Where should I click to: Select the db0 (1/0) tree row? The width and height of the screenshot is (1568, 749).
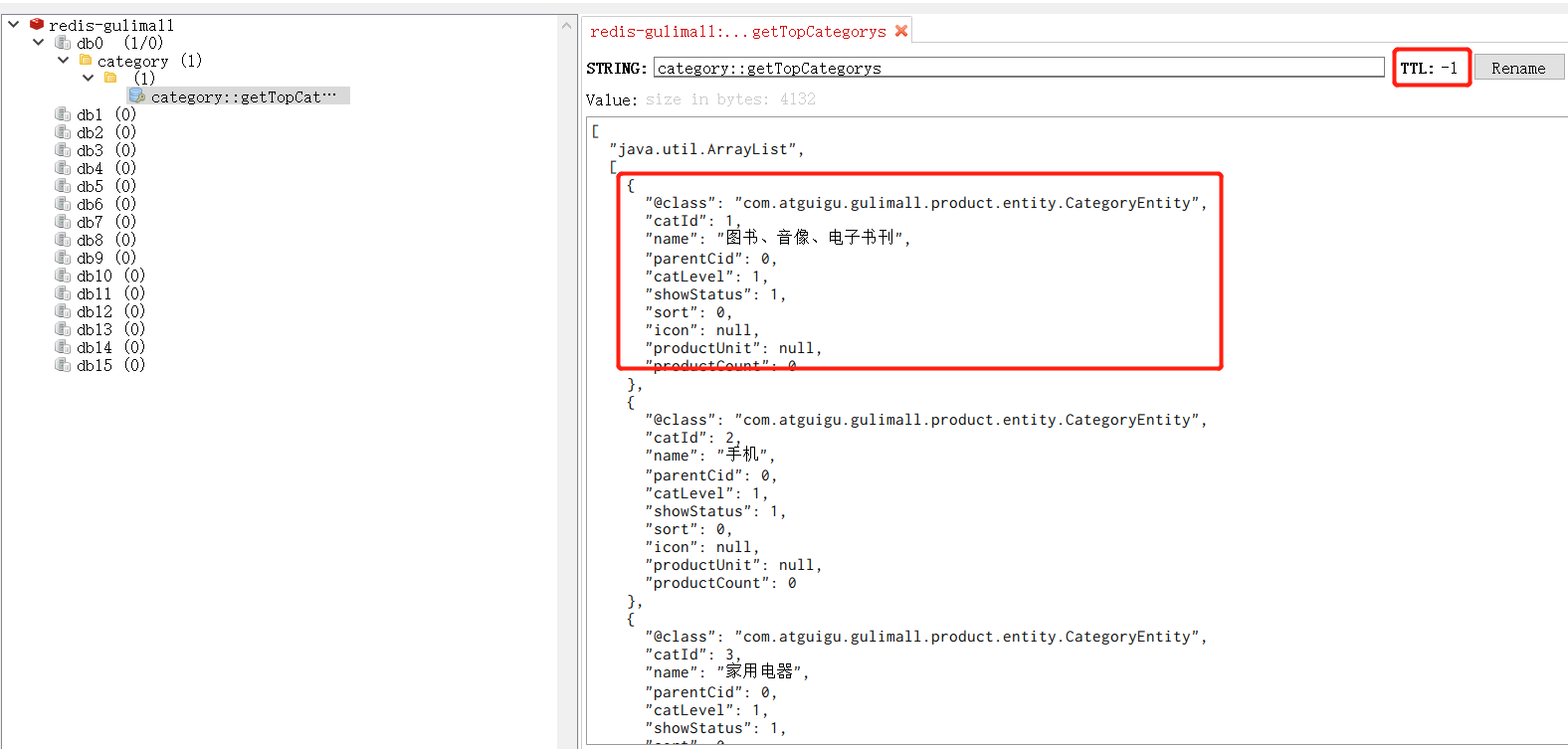[x=119, y=43]
